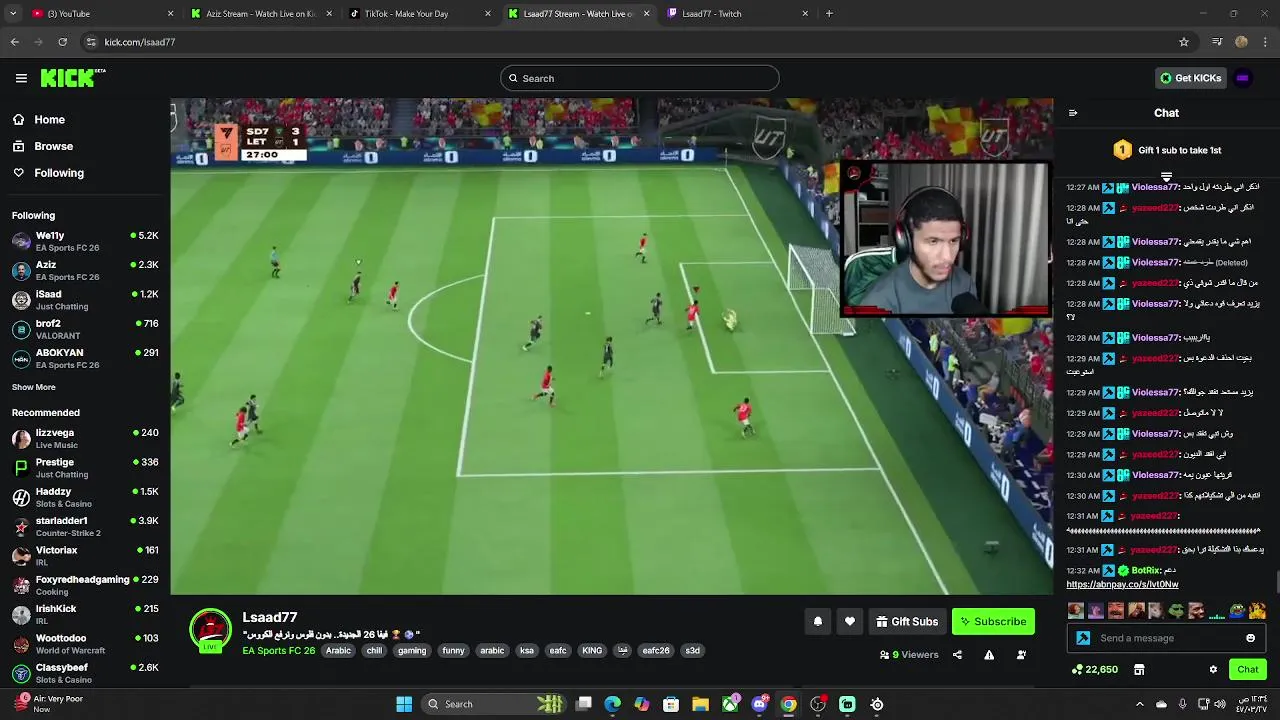Switch to the TikTok browser tab
This screenshot has width=1280, height=720.
tap(420, 14)
